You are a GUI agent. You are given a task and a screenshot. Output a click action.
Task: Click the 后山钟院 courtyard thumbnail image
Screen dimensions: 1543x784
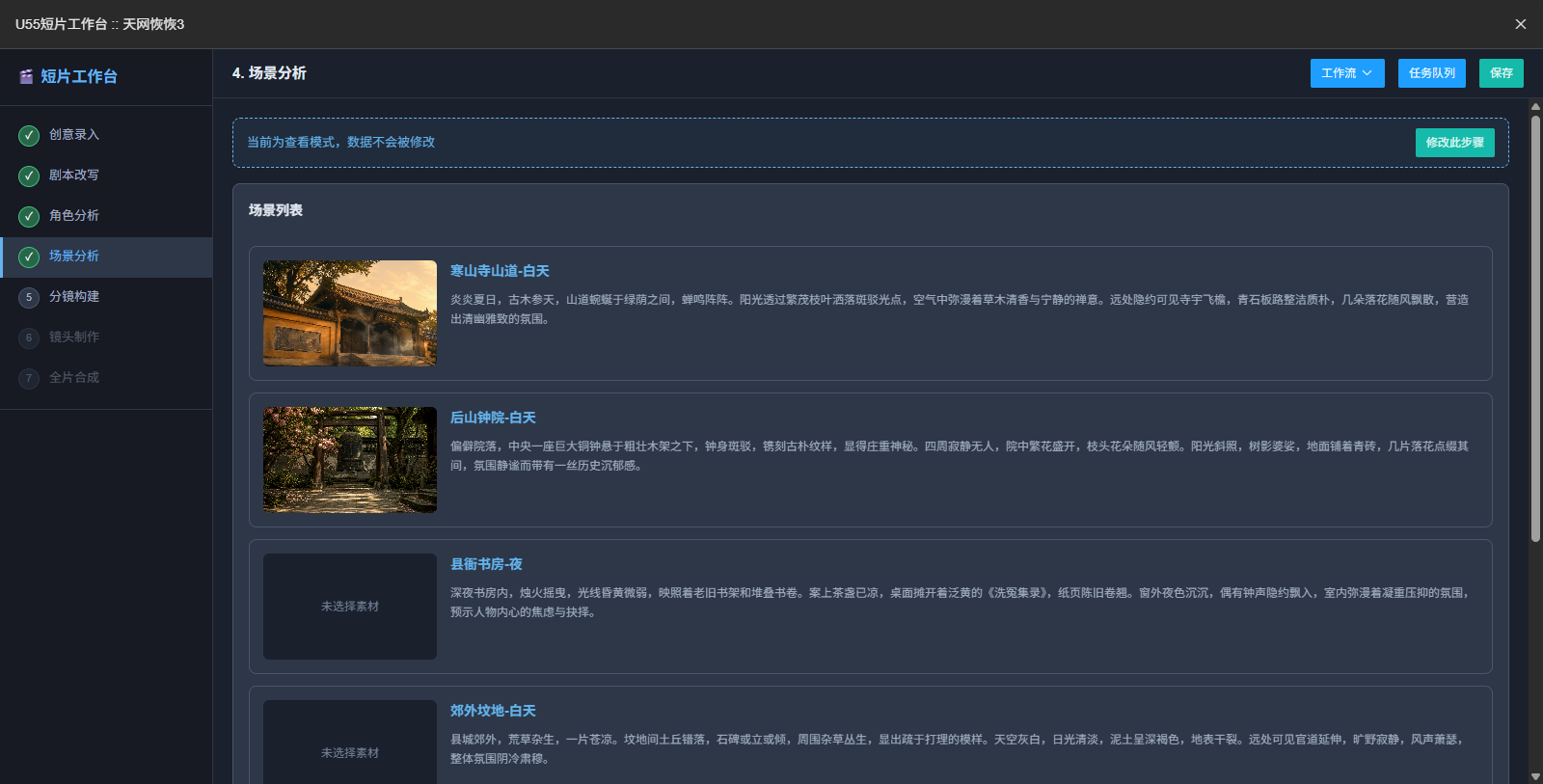(350, 460)
